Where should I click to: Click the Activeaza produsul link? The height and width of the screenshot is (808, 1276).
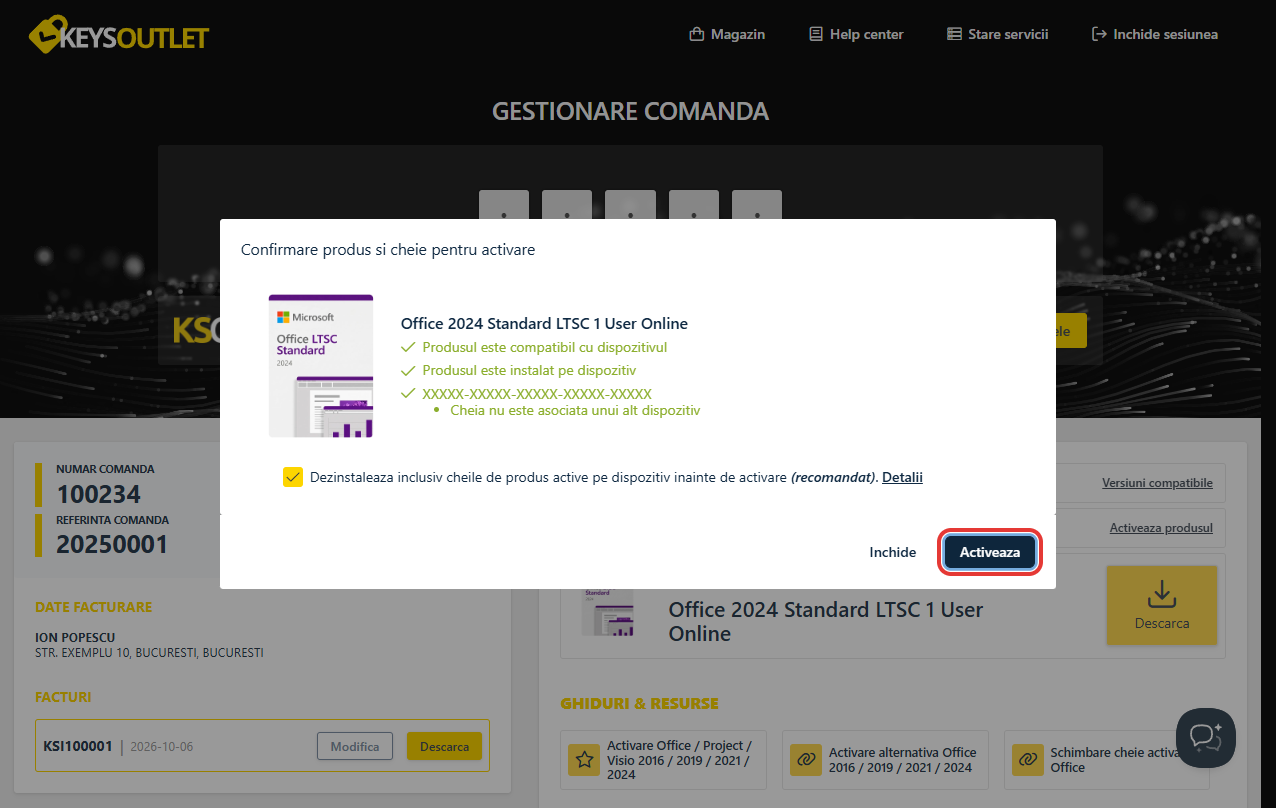[1161, 528]
